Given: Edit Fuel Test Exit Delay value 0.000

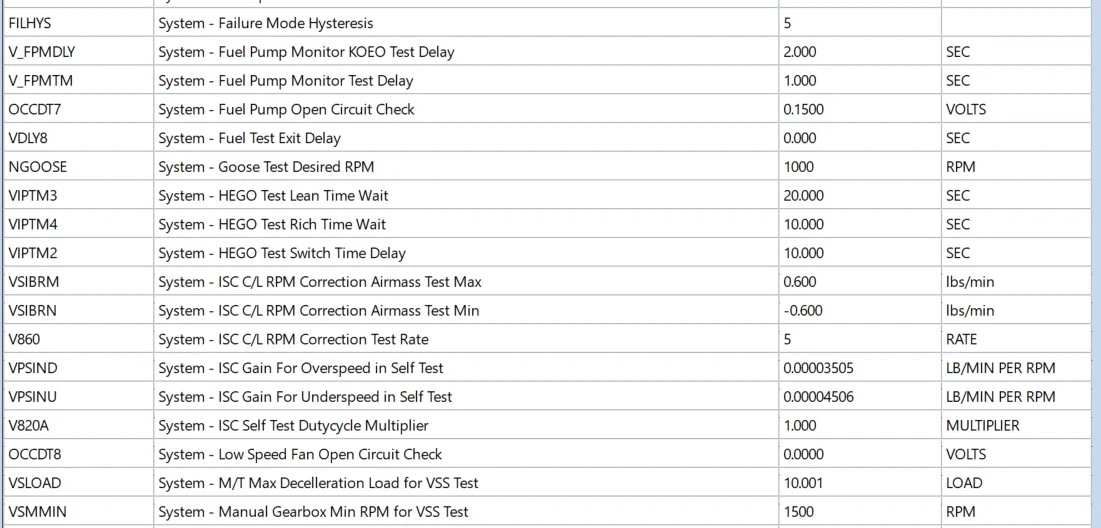Looking at the screenshot, I should tap(859, 138).
